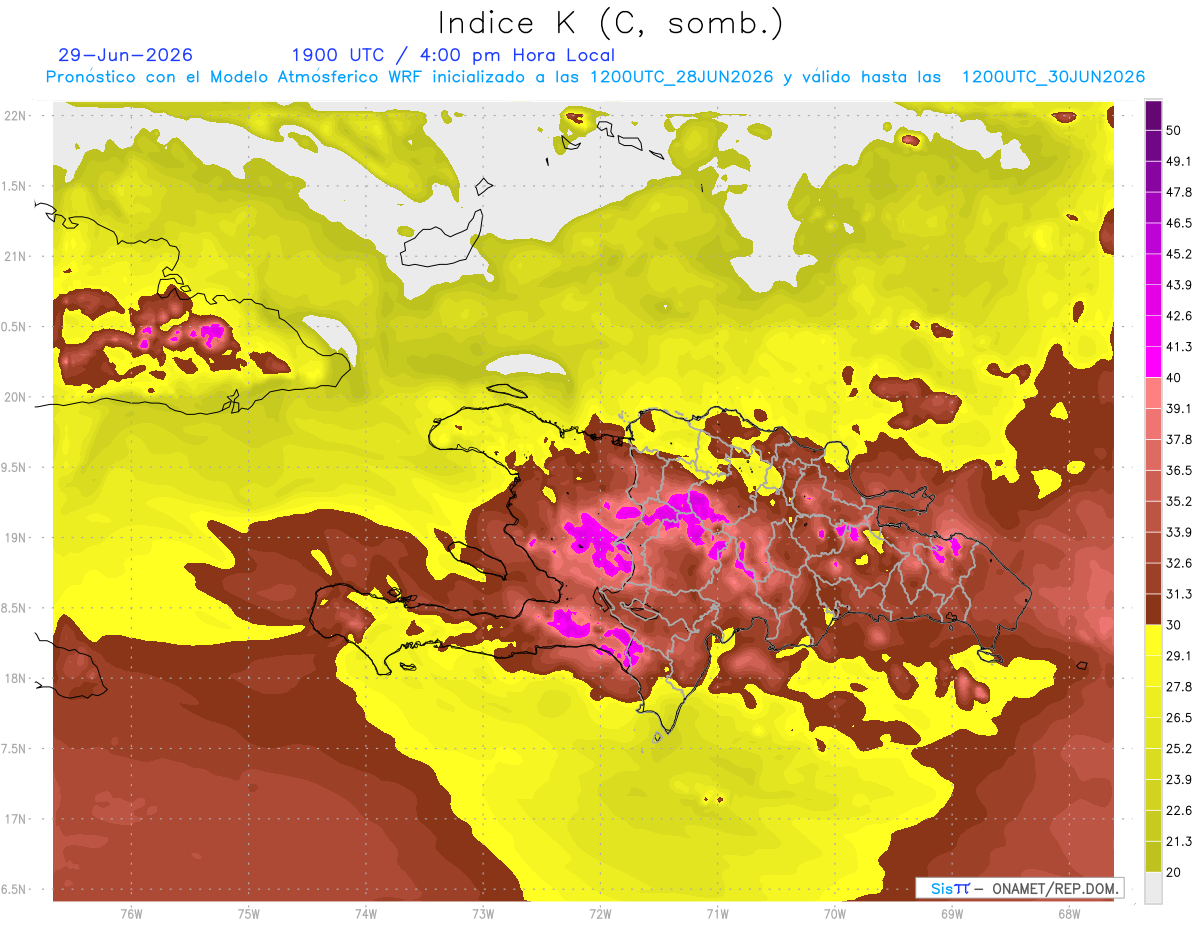Image resolution: width=1200 pixels, height=927 pixels.
Task: Click the '72W' longitude label
Action: [600, 913]
